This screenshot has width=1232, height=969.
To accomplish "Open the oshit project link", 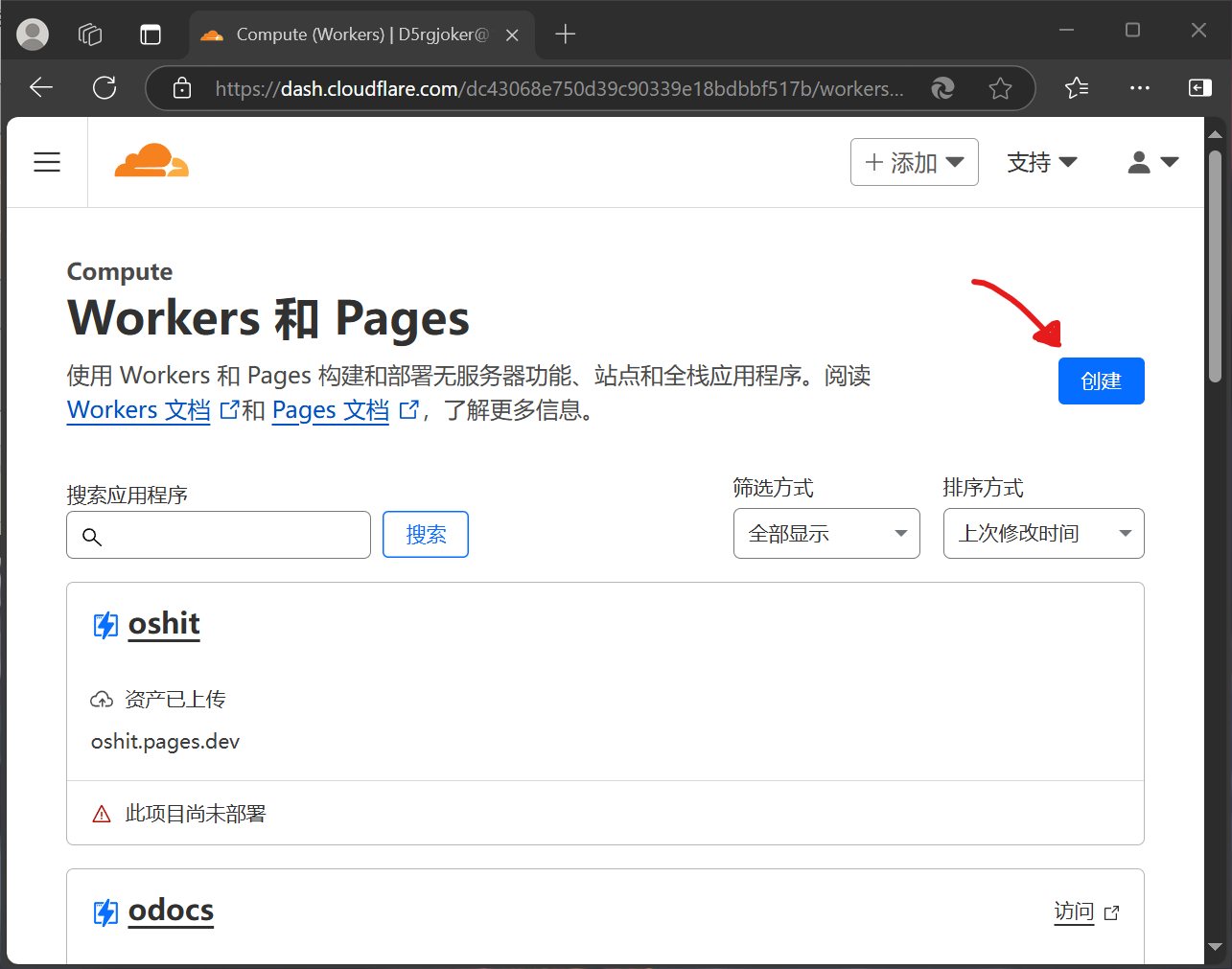I will click(164, 624).
